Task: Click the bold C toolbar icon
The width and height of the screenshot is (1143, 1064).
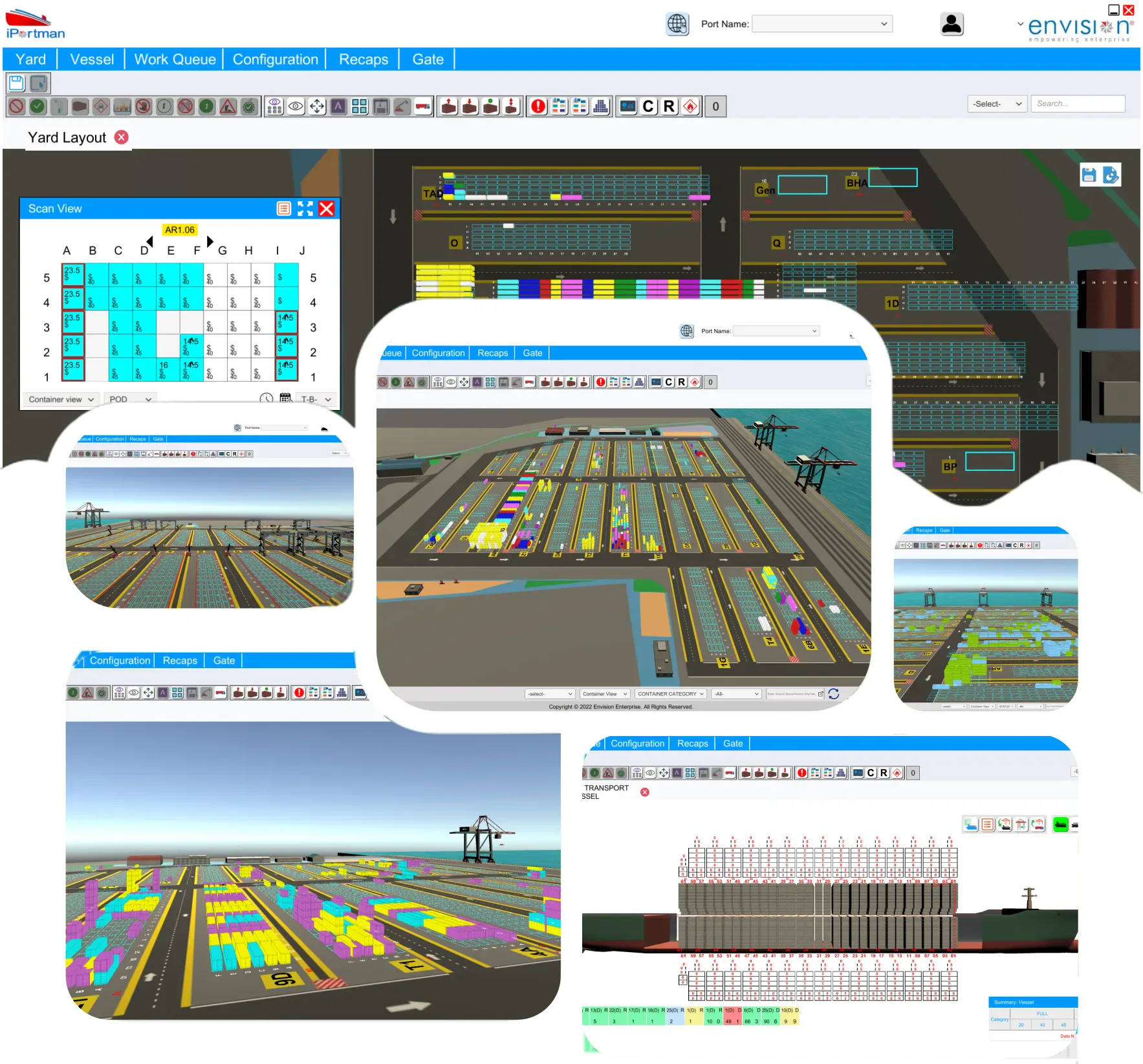Action: [648, 106]
